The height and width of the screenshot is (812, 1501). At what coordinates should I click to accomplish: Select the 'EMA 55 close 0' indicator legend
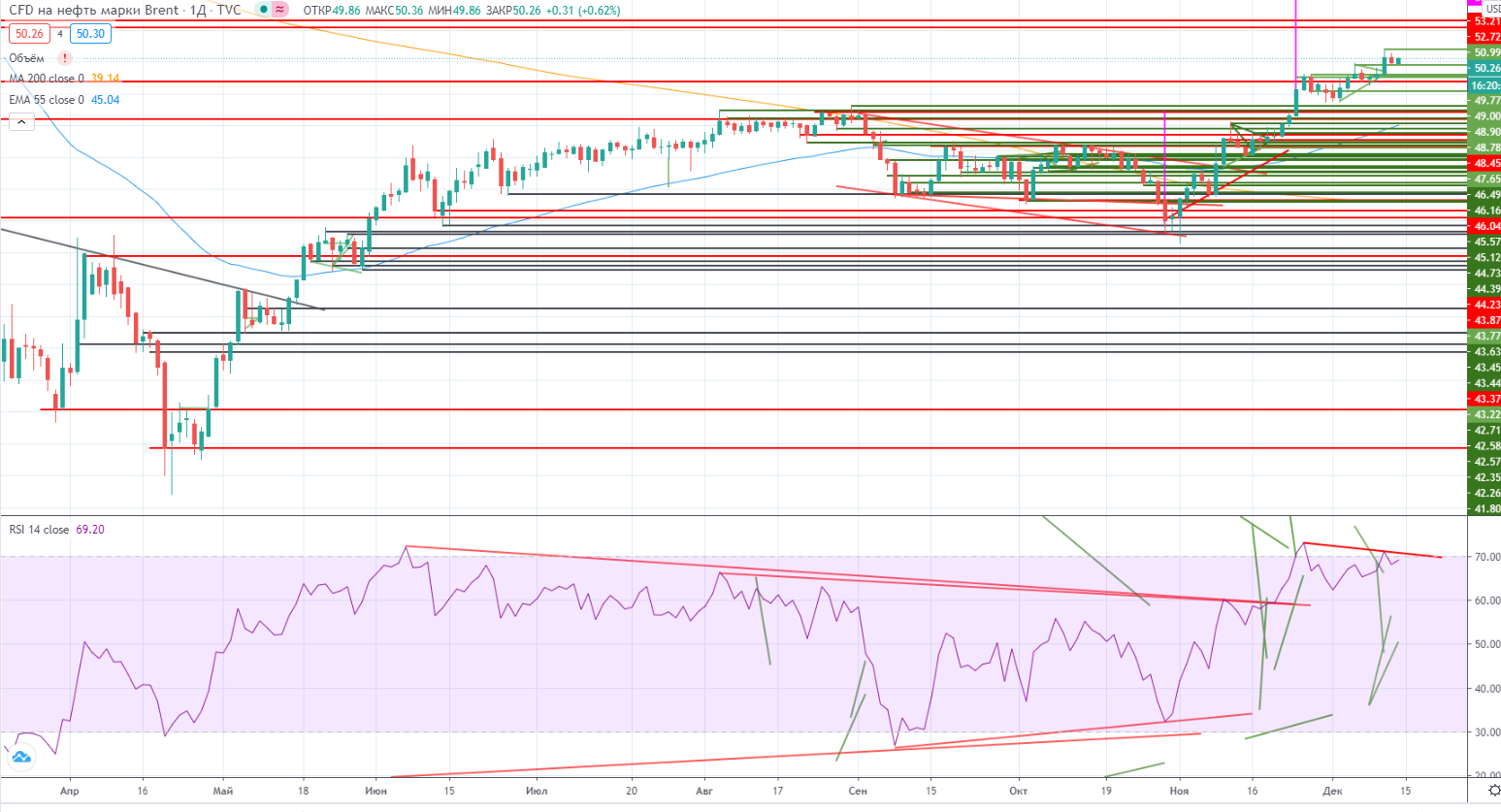[x=47, y=100]
